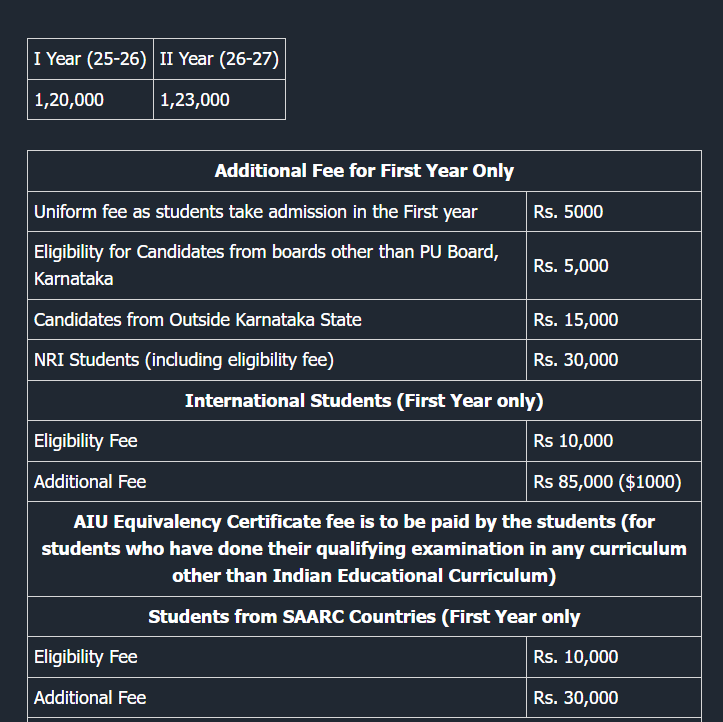Image resolution: width=723 pixels, height=722 pixels.
Task: Click the AIU Equivalency Certificate notice
Action: click(x=364, y=549)
